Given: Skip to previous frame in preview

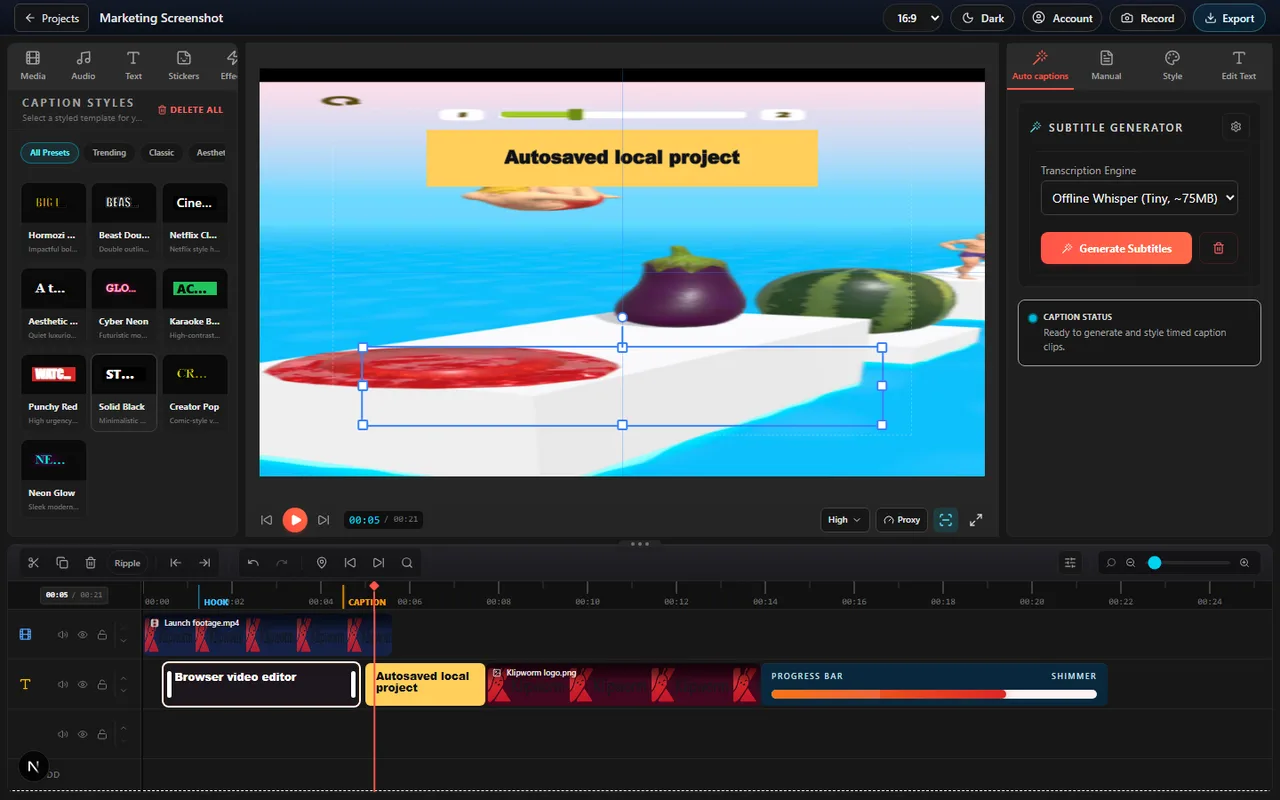Looking at the screenshot, I should coord(267,520).
